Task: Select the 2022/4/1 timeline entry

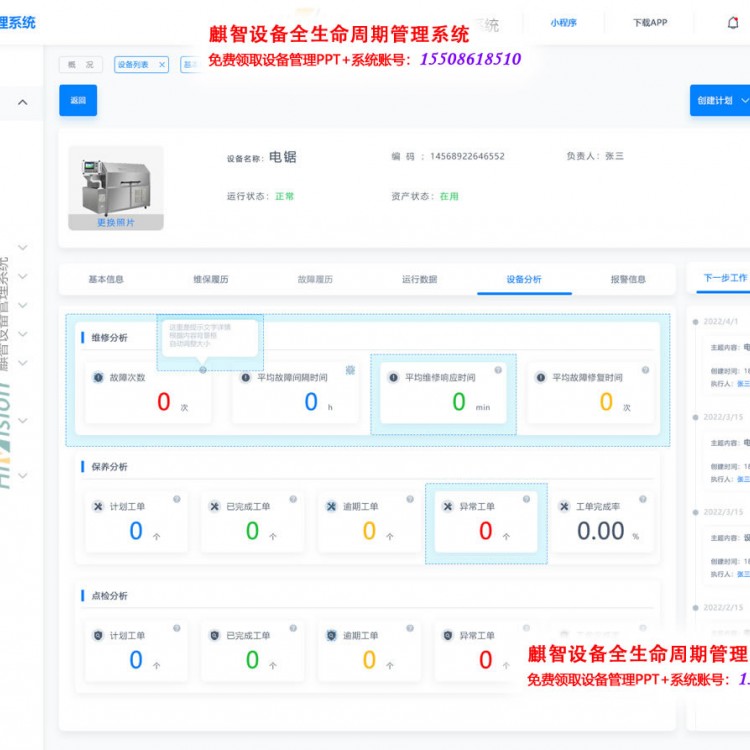Action: pos(720,321)
